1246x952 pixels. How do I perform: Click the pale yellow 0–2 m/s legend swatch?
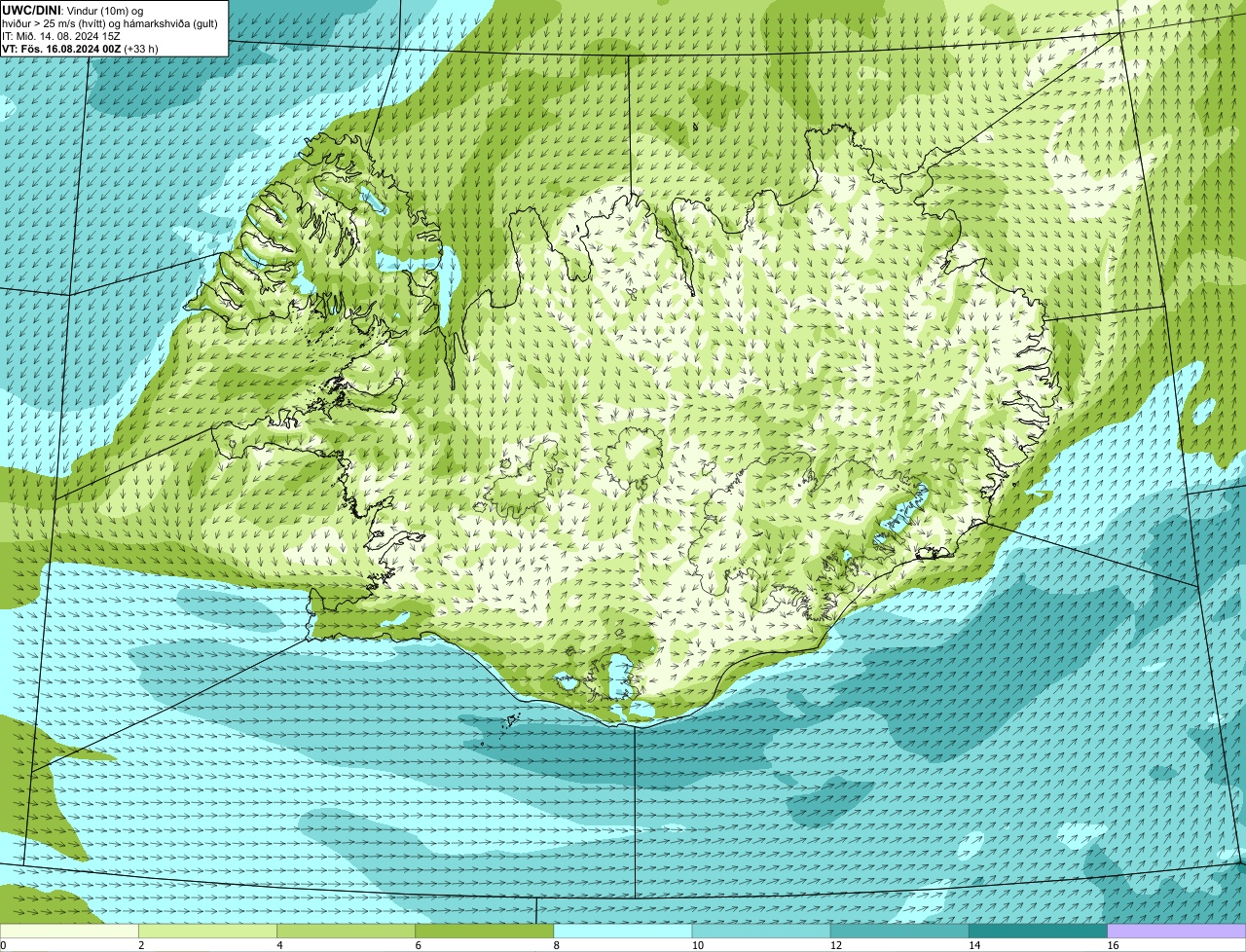point(69,932)
